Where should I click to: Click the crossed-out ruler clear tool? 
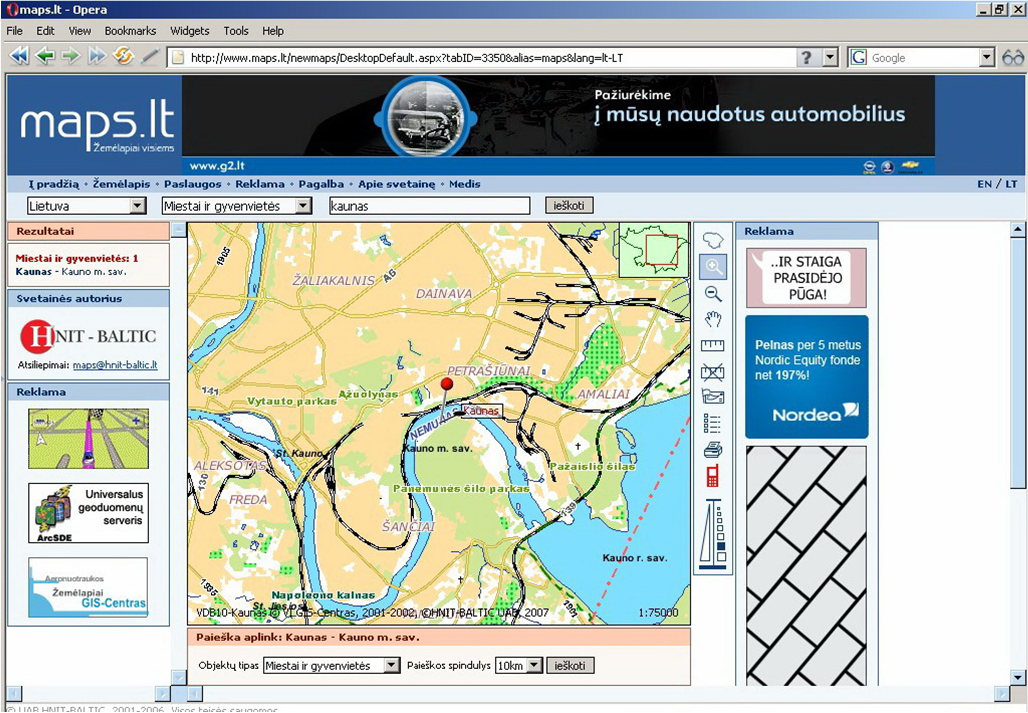click(x=713, y=372)
